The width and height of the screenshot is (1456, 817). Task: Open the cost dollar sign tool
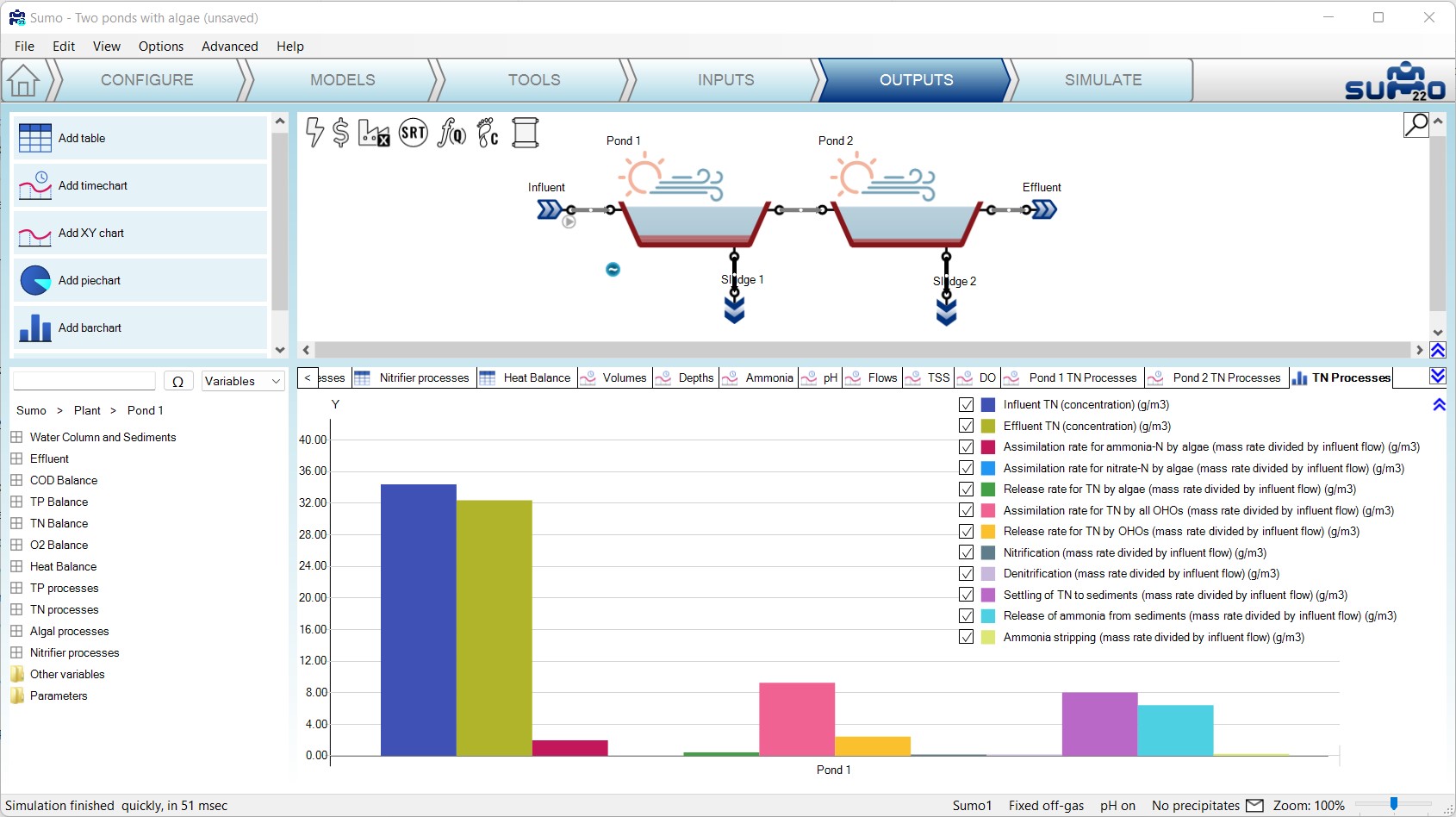point(340,133)
